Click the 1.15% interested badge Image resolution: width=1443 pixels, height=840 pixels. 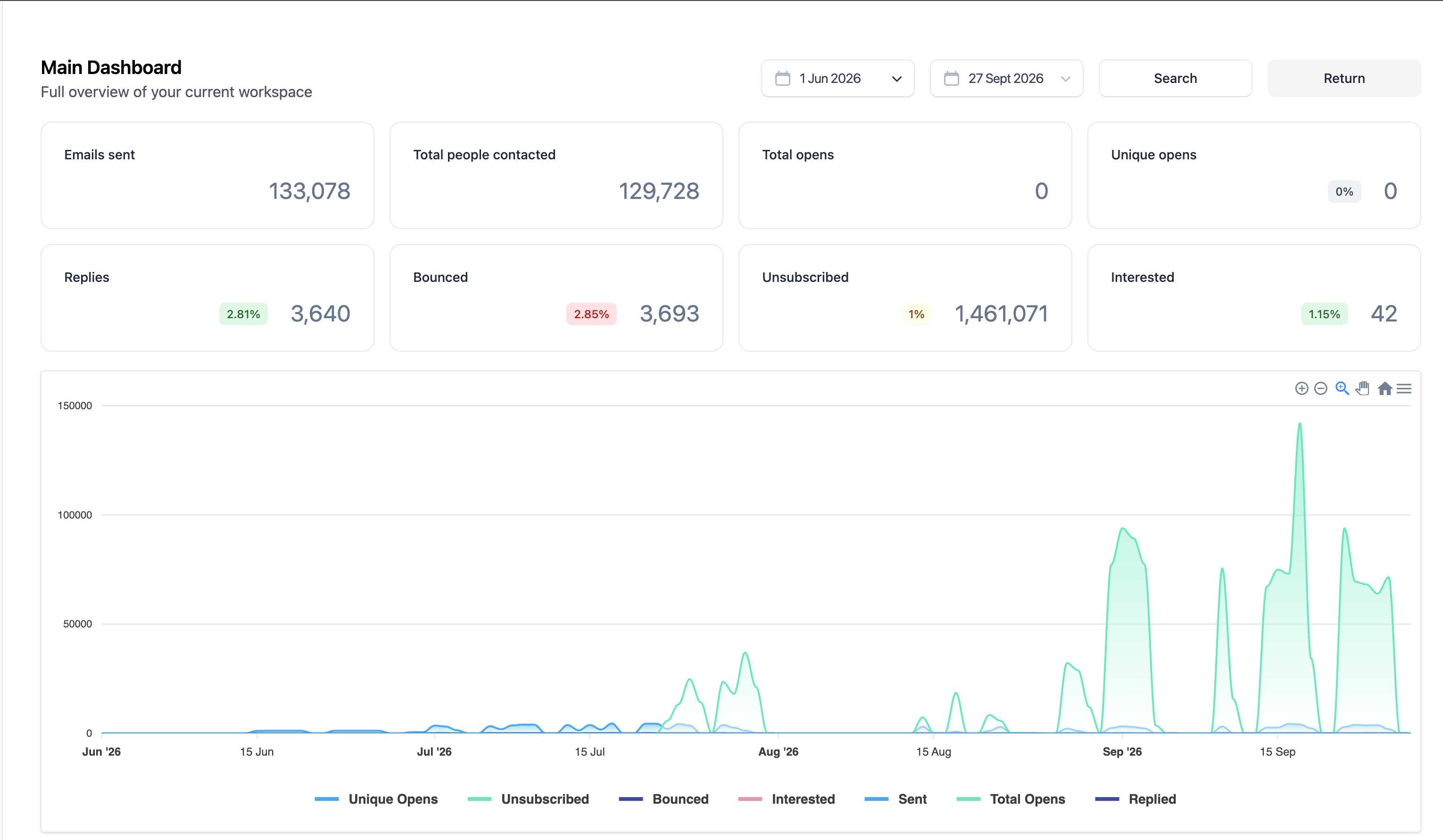pos(1325,314)
